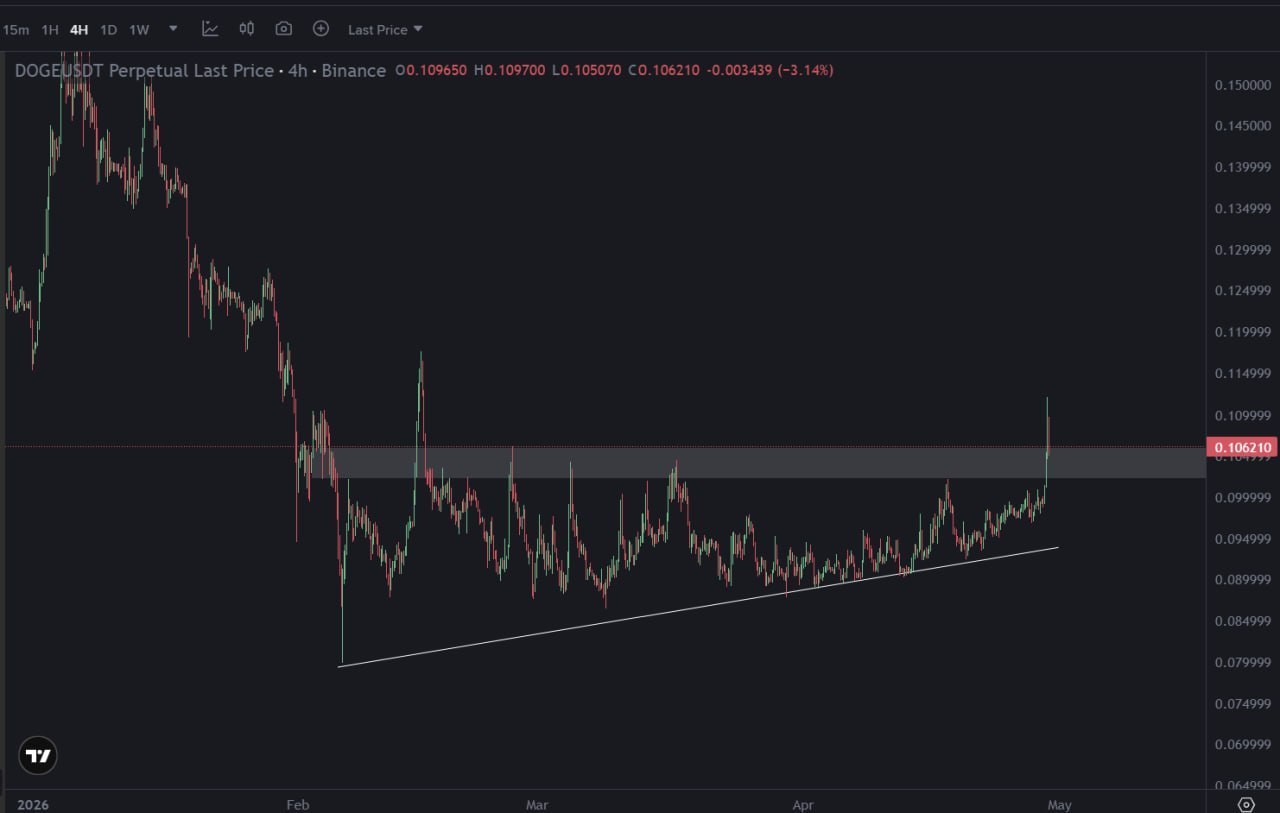Click the plus icon to add a symbol

click(321, 29)
